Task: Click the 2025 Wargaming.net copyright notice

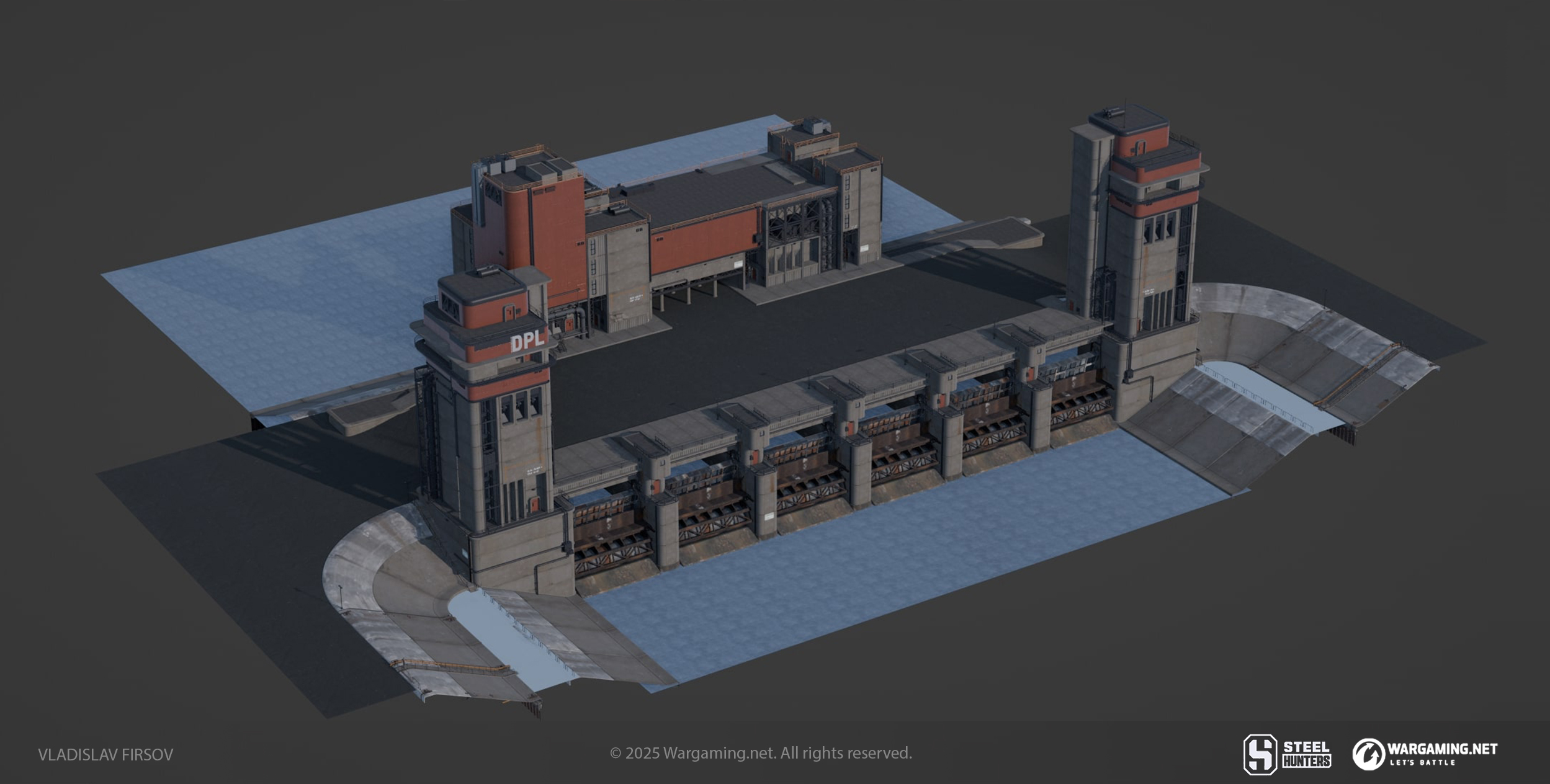Action: 761,753
